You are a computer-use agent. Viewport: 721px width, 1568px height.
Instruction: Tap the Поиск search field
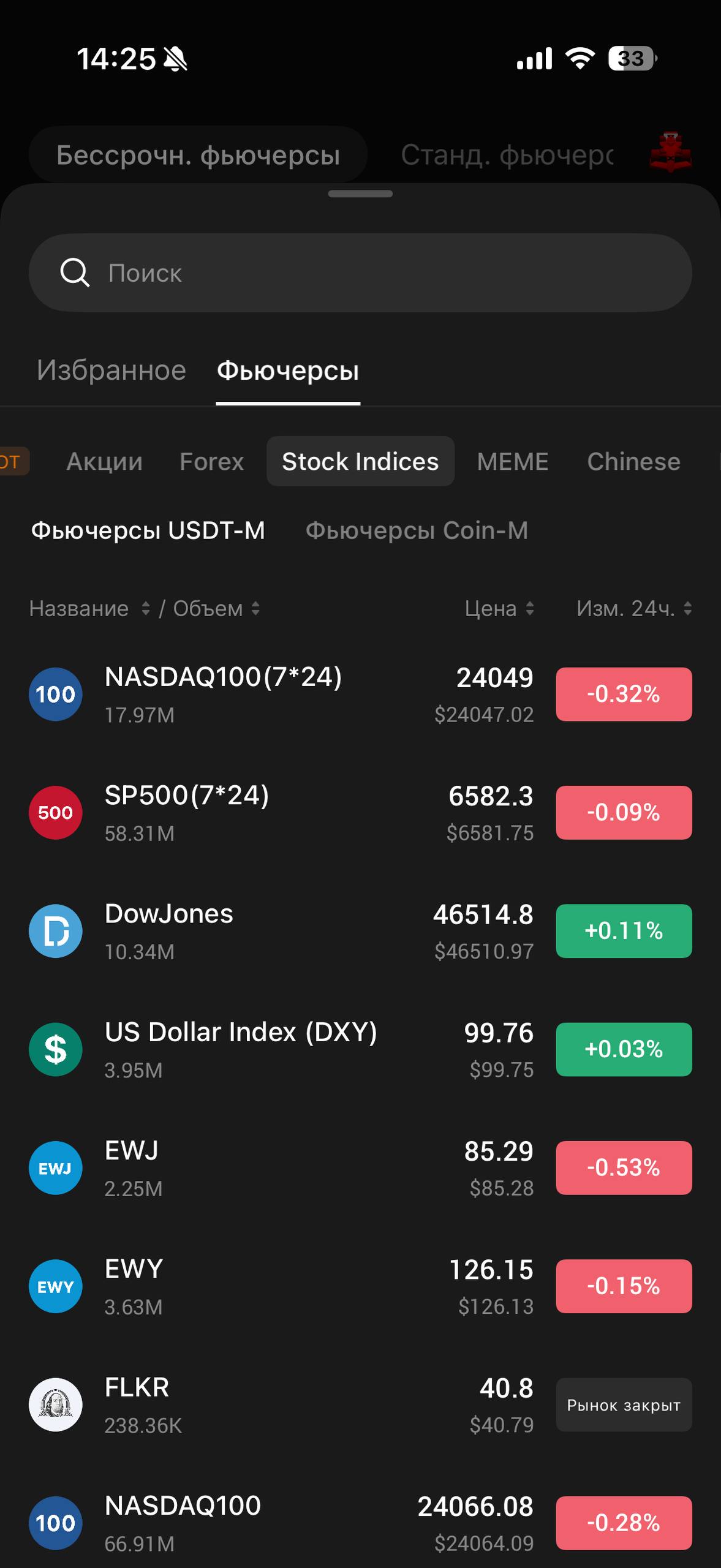point(380,273)
